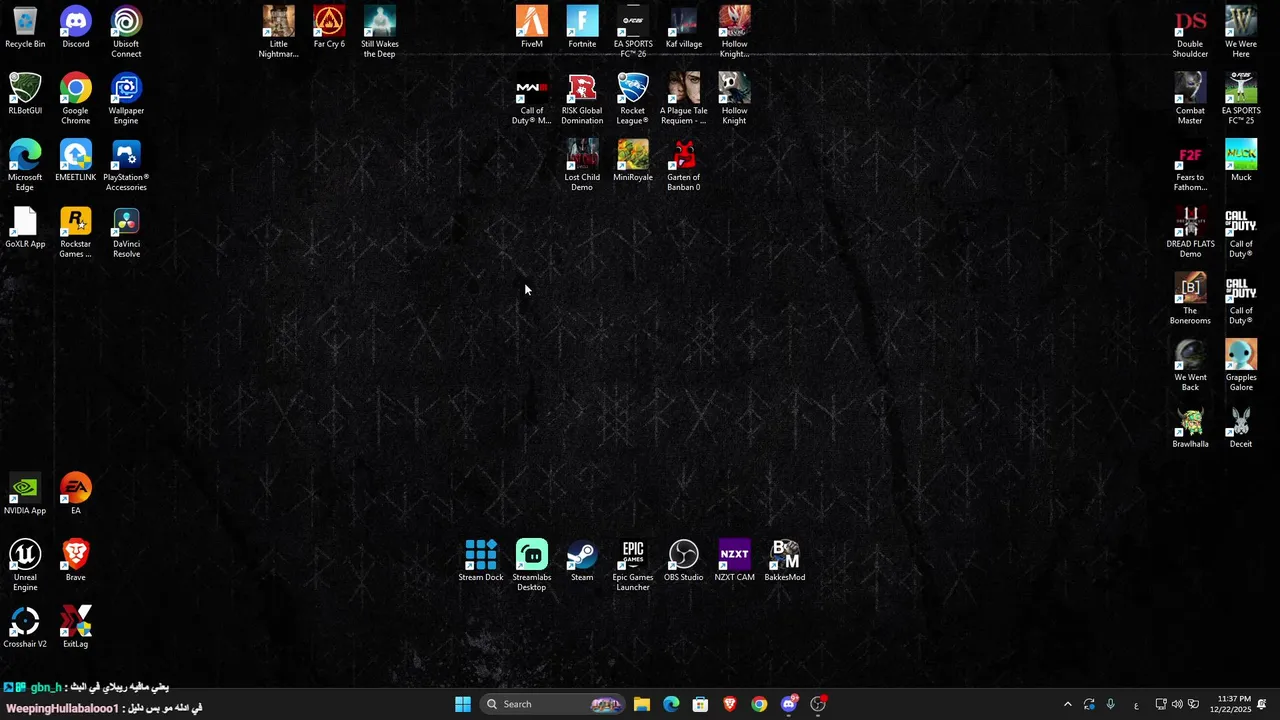1280x720 pixels.
Task: Open Still Wakes the Deep
Action: (x=380, y=32)
